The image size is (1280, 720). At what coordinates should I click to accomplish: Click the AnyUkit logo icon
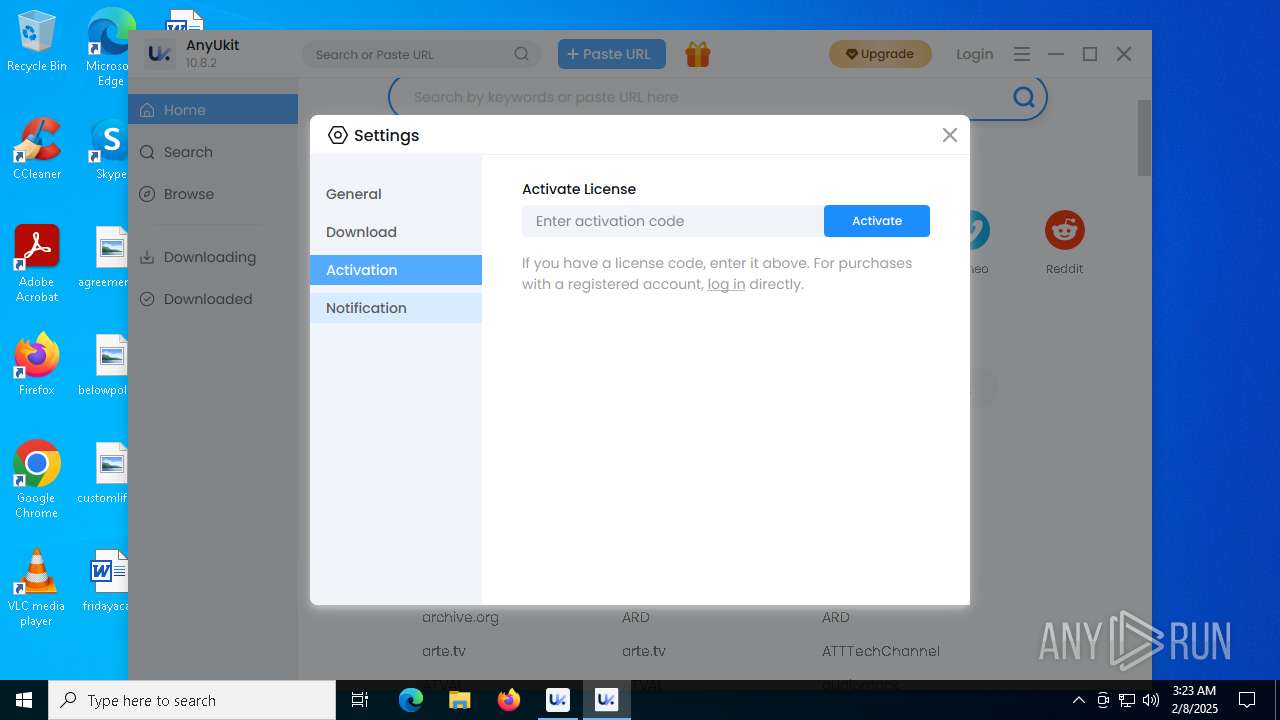click(160, 54)
